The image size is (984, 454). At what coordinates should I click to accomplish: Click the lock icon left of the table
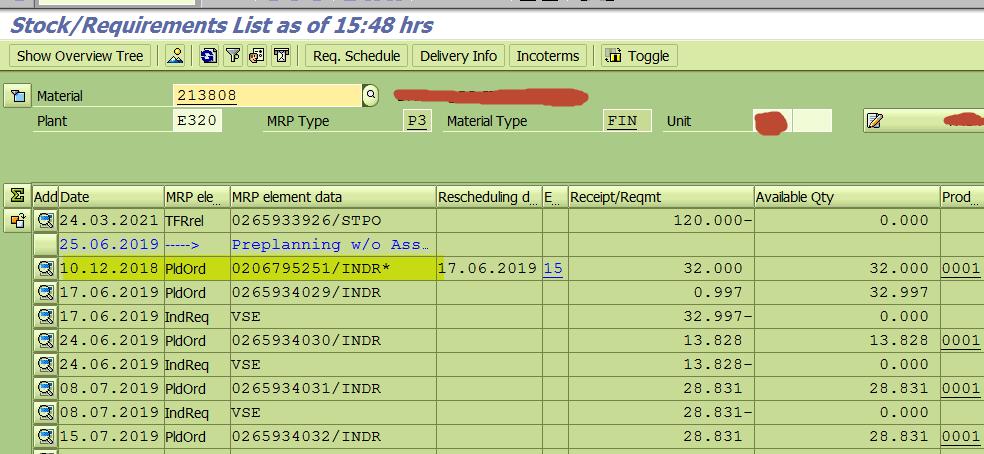click(18, 220)
